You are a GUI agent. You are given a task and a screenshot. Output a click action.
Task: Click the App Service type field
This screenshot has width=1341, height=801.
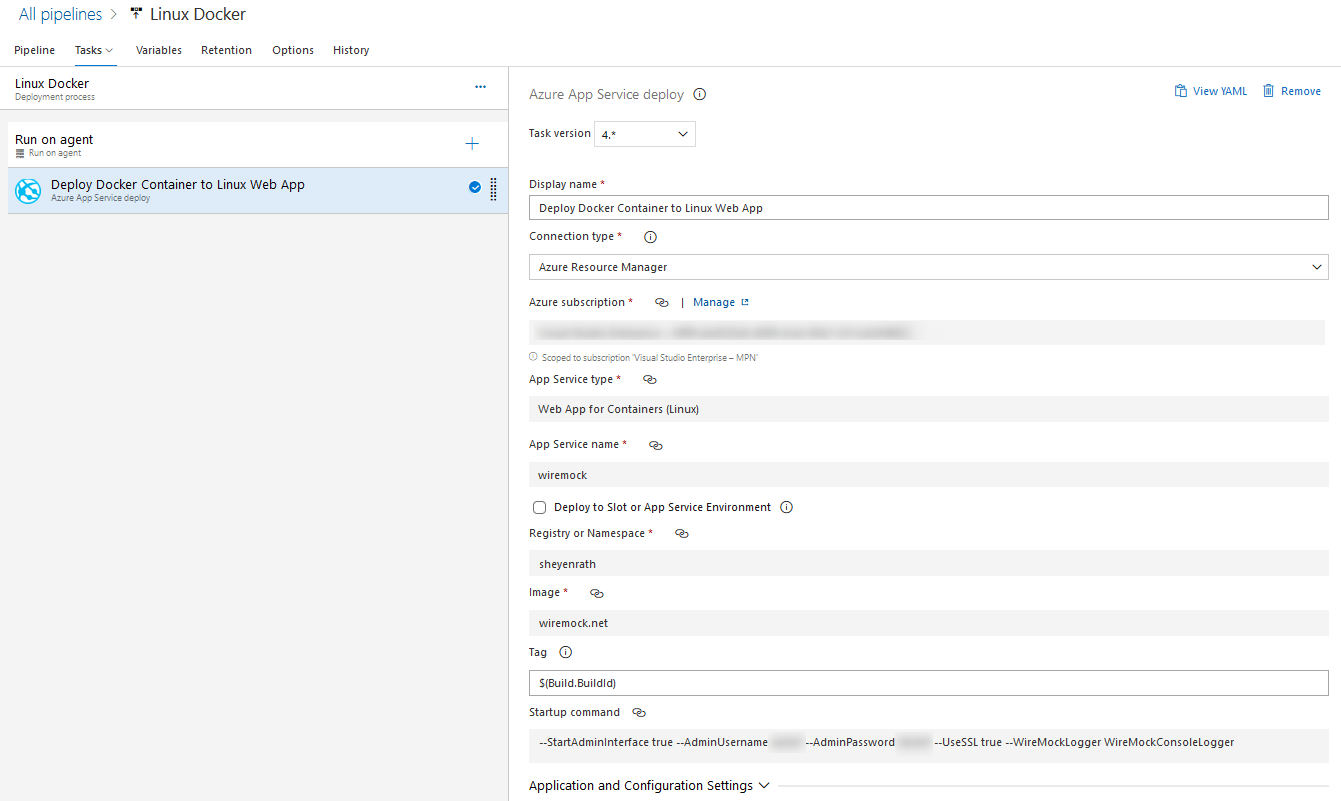tap(928, 409)
